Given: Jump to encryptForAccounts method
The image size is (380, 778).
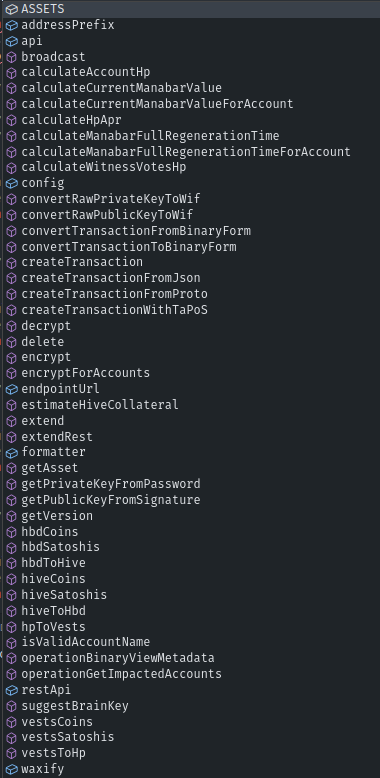Looking at the screenshot, I should [x=85, y=373].
